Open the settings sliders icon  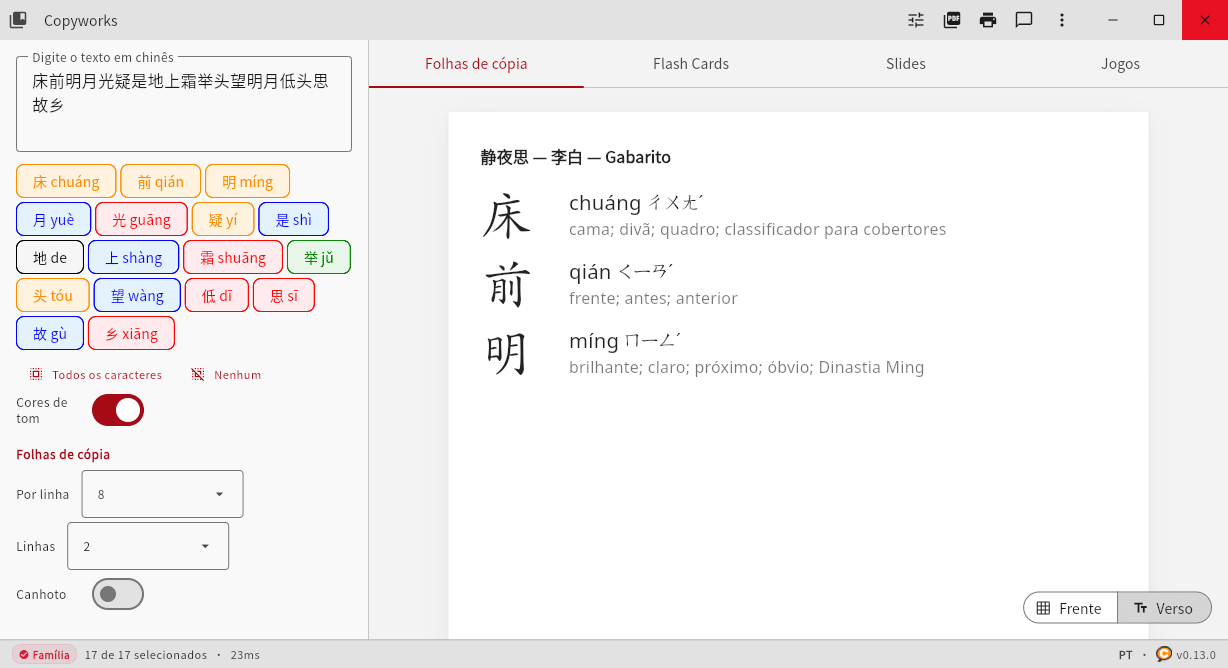(x=916, y=20)
